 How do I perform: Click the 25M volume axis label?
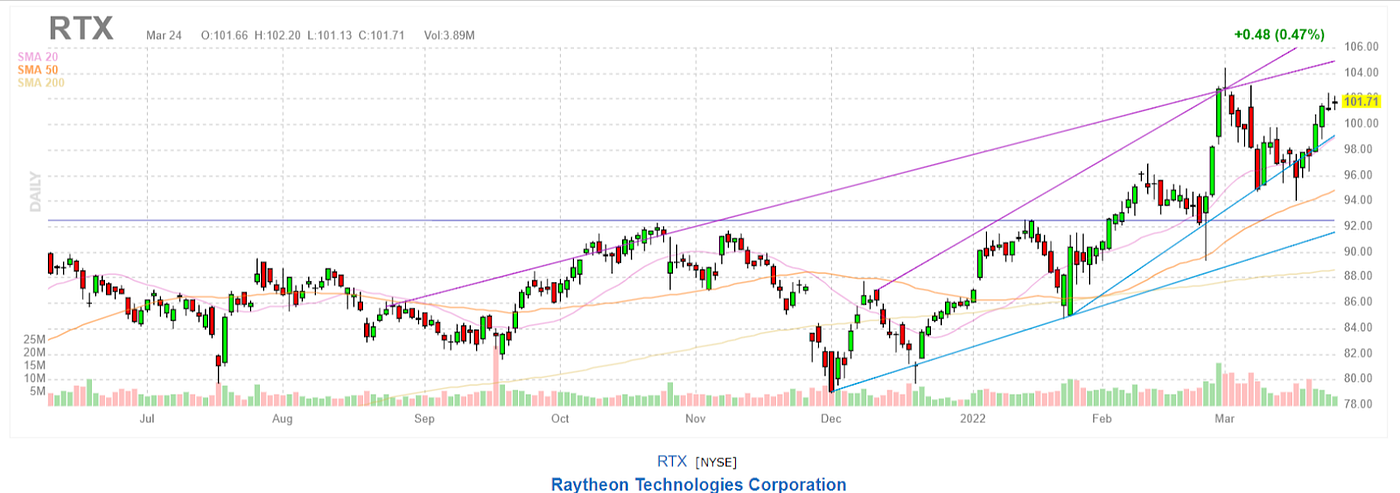click(35, 340)
